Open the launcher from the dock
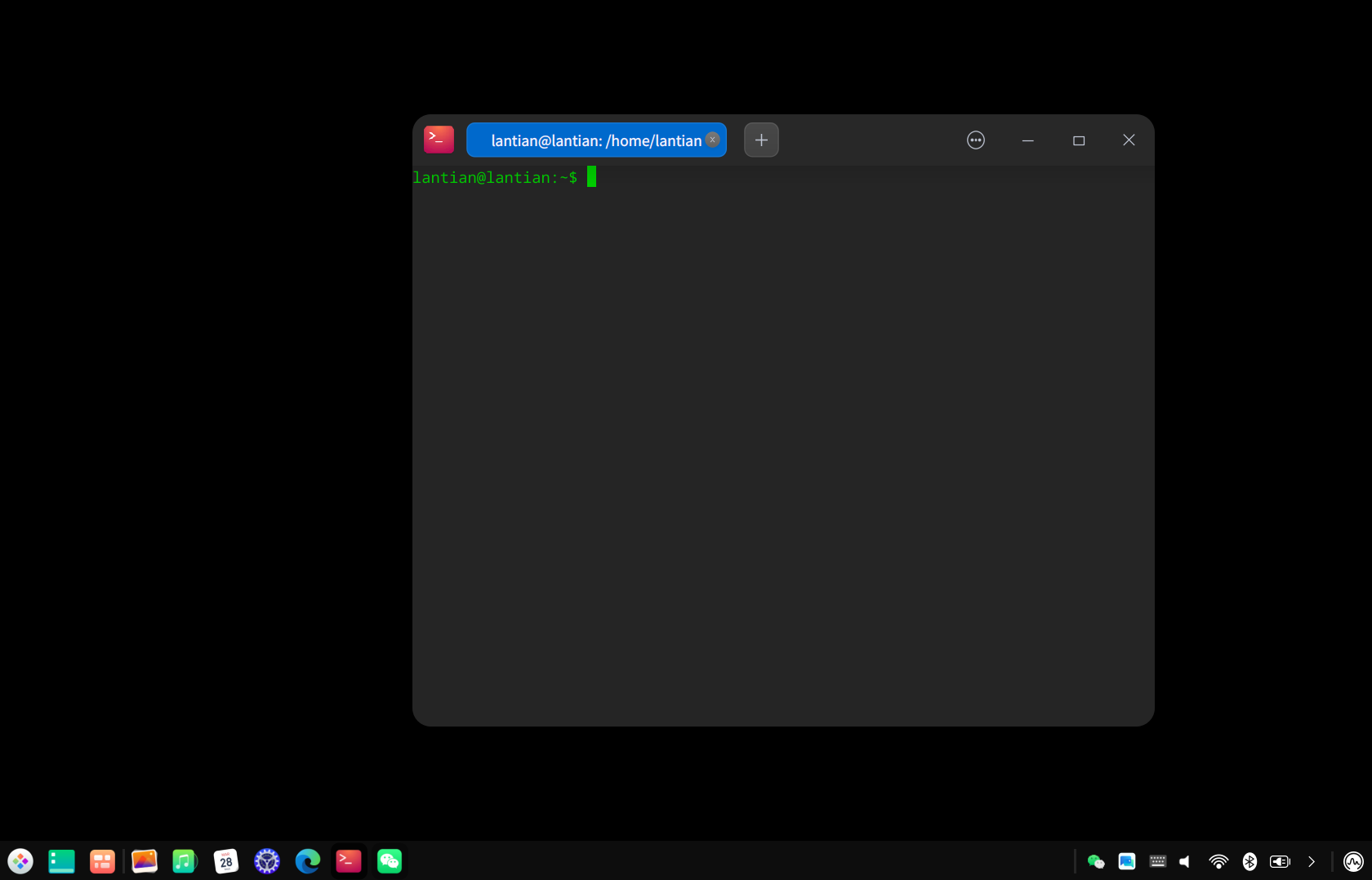Viewport: 1372px width, 880px height. pyautogui.click(x=20, y=861)
